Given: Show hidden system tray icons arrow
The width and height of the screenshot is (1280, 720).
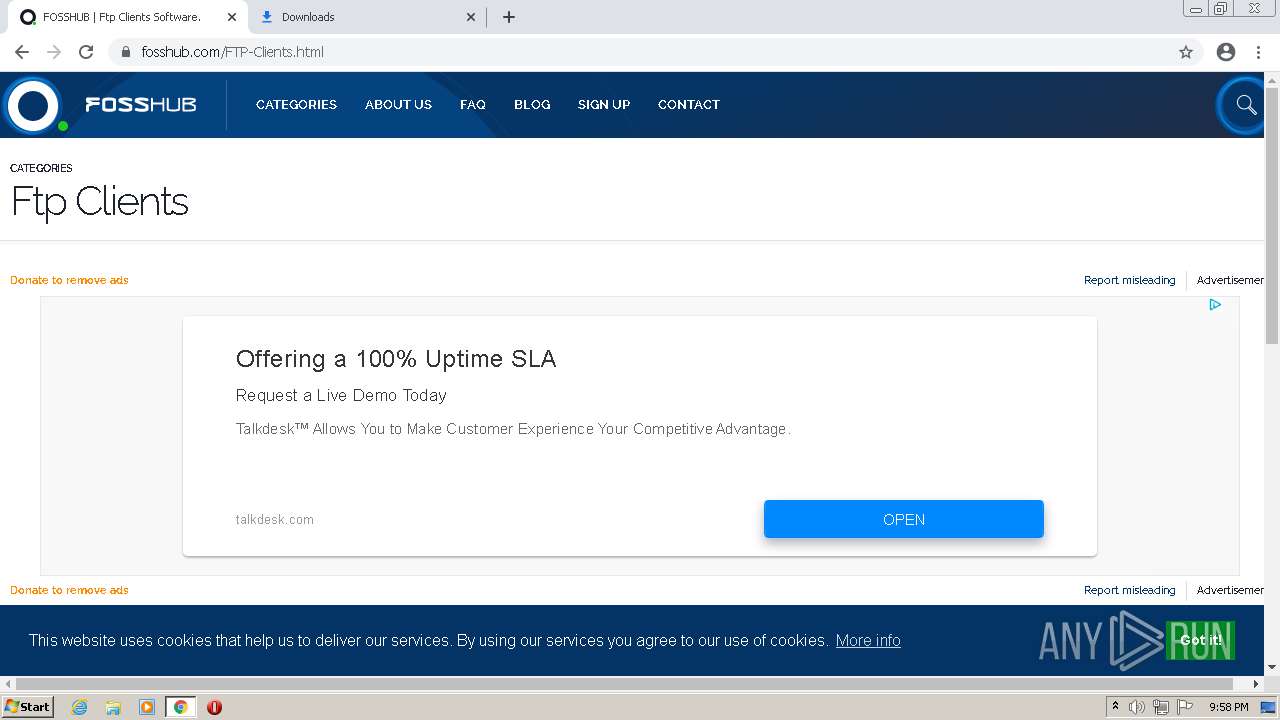Looking at the screenshot, I should [1115, 707].
